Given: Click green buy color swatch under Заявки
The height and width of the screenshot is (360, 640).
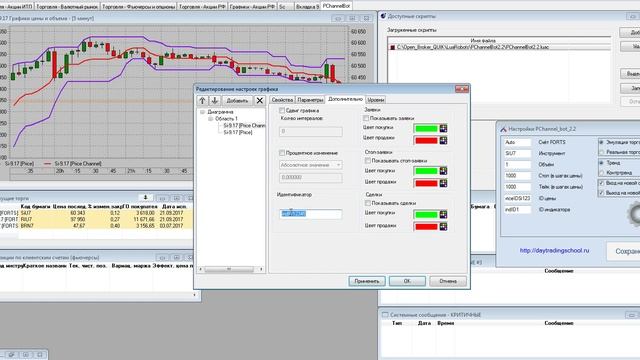Looking at the screenshot, I should pyautogui.click(x=426, y=129).
